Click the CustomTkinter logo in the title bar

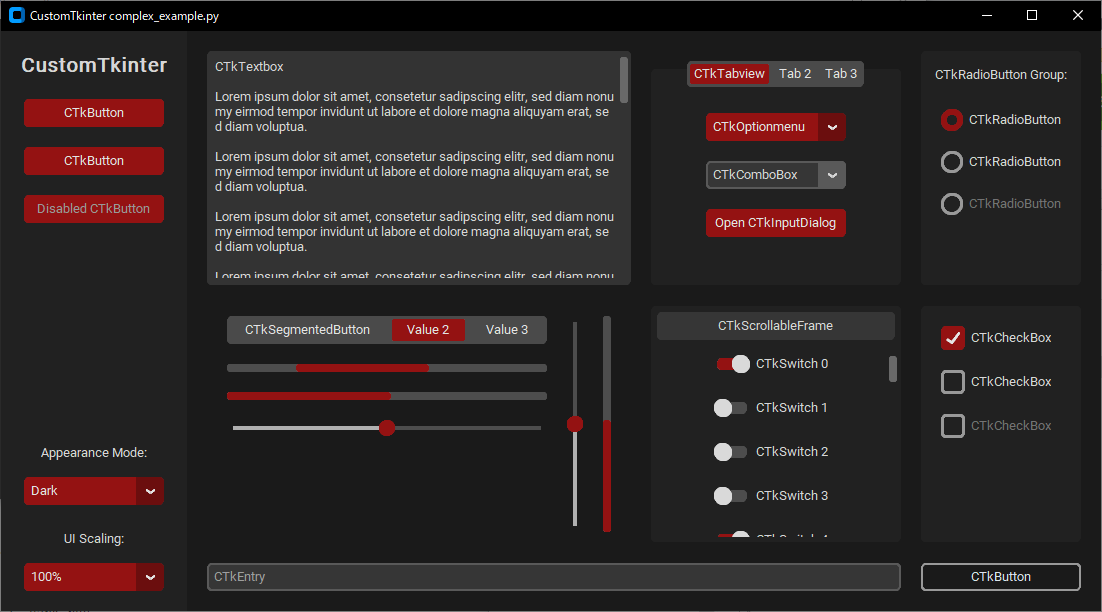pyautogui.click(x=16, y=15)
